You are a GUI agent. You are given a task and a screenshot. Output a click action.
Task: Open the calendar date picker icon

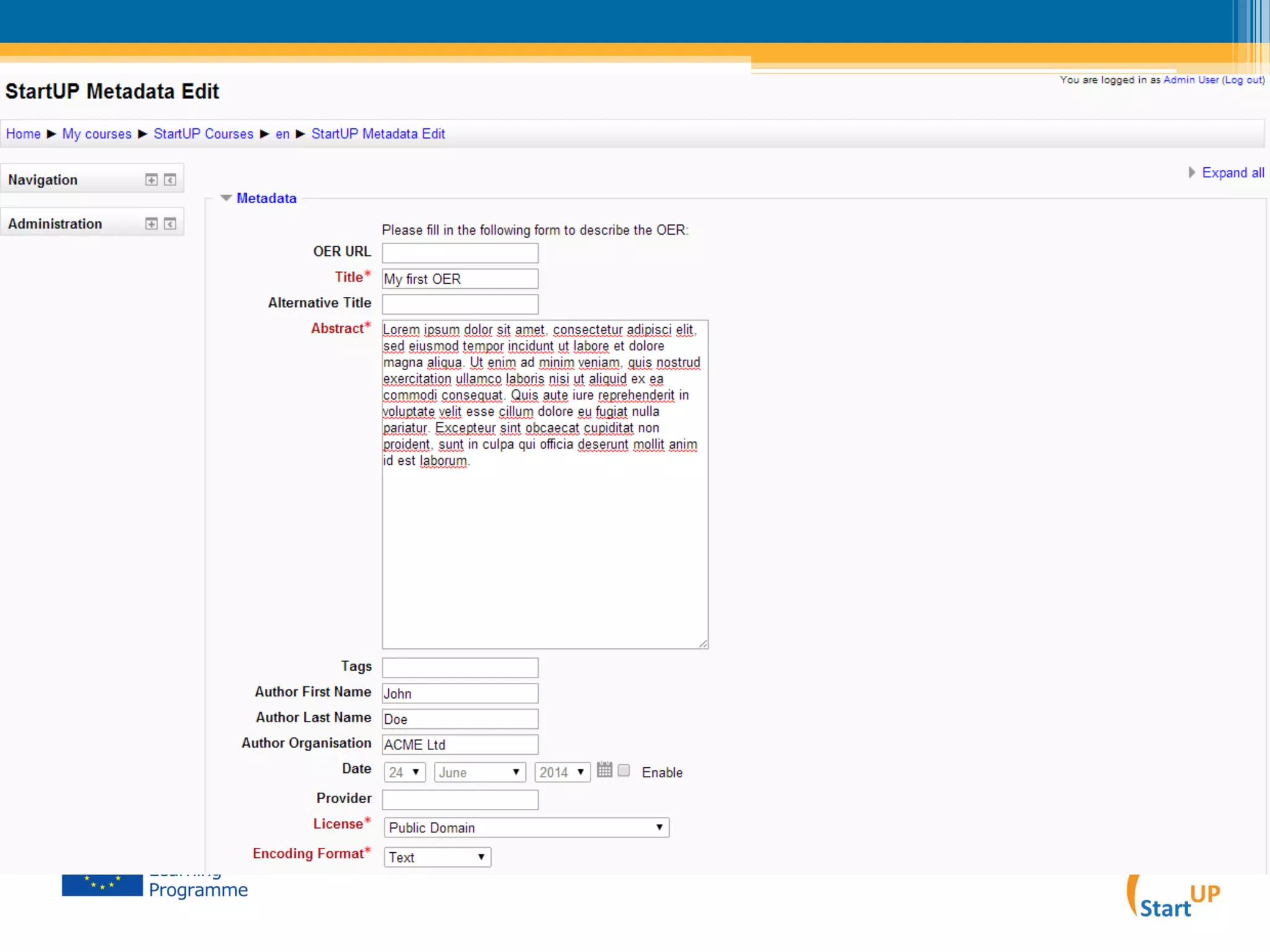click(604, 770)
